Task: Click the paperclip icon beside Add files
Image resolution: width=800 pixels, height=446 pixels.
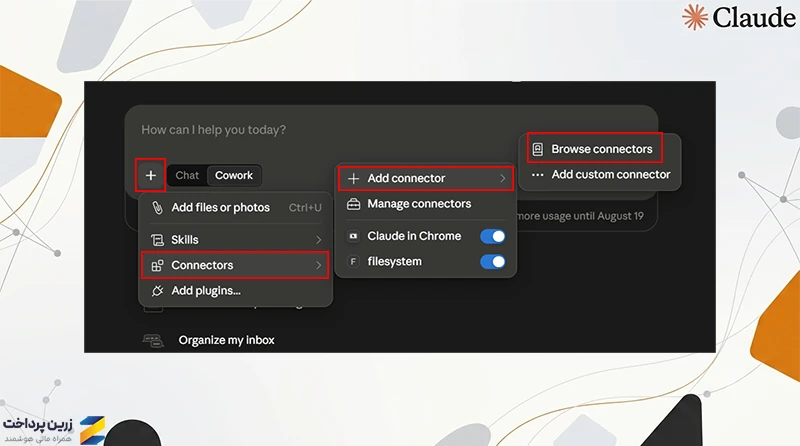Action: [158, 208]
